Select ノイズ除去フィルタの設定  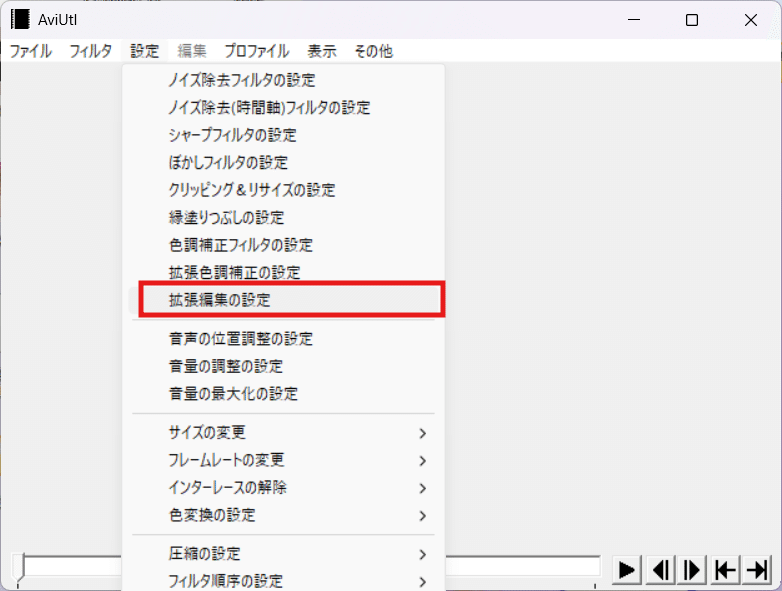pyautogui.click(x=283, y=80)
